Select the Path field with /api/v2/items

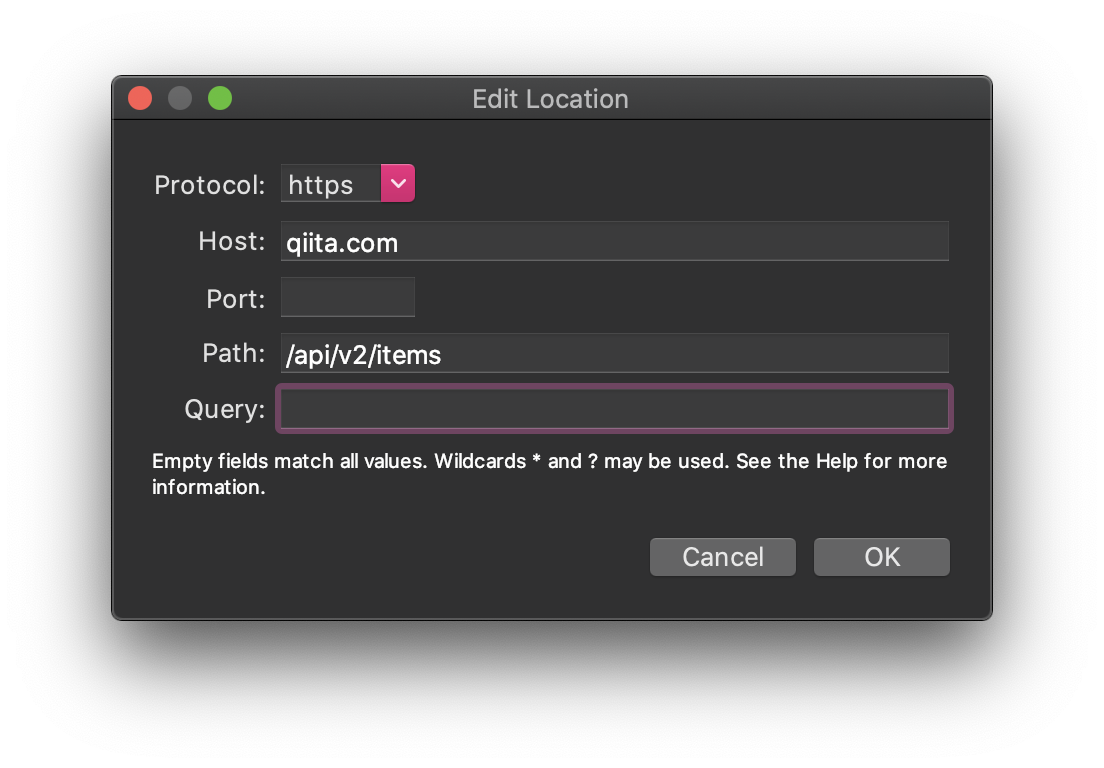point(615,353)
